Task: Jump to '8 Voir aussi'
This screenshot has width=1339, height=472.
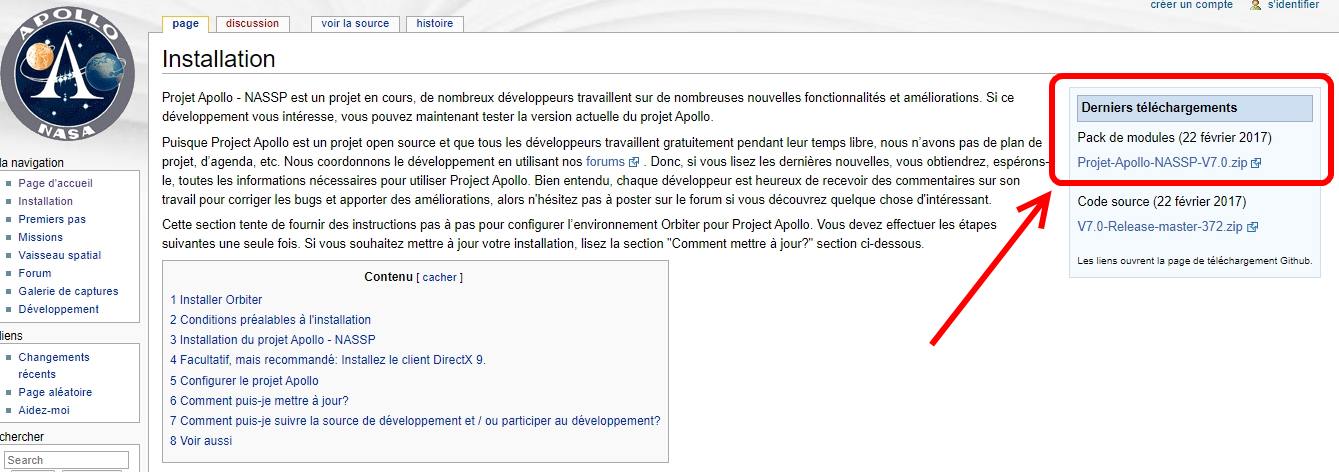Action: coord(201,441)
